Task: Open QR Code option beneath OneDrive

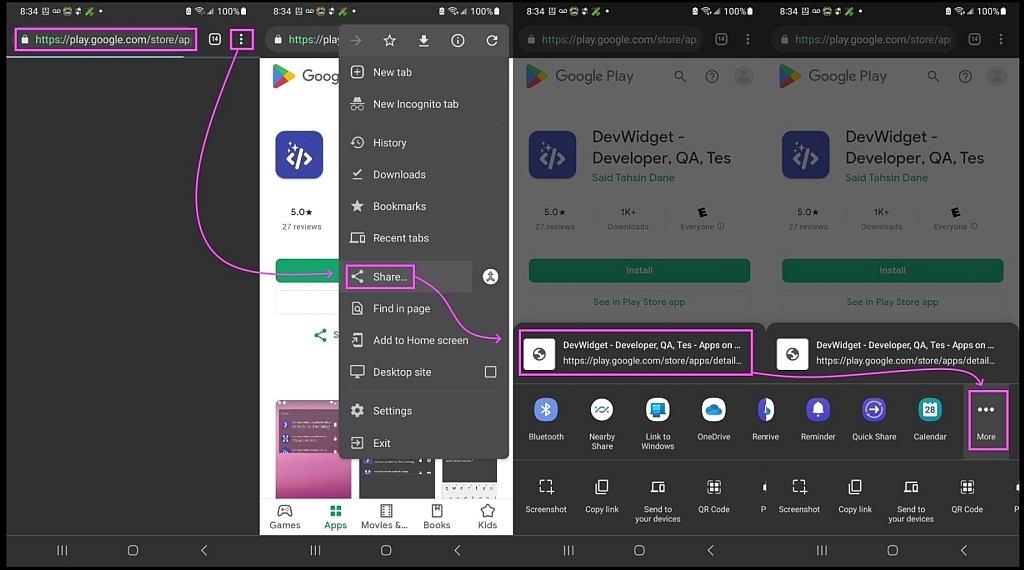Action: pyautogui.click(x=714, y=496)
